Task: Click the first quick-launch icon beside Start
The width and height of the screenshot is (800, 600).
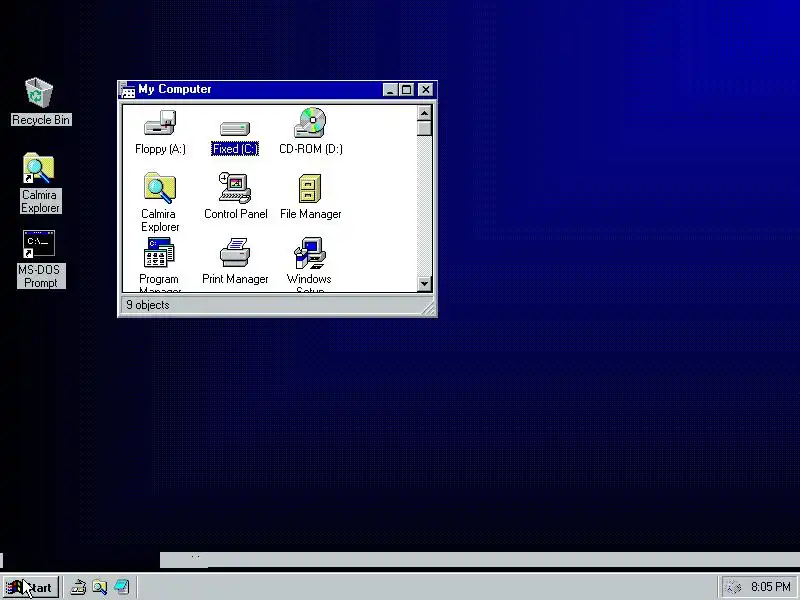Action: coord(78,587)
